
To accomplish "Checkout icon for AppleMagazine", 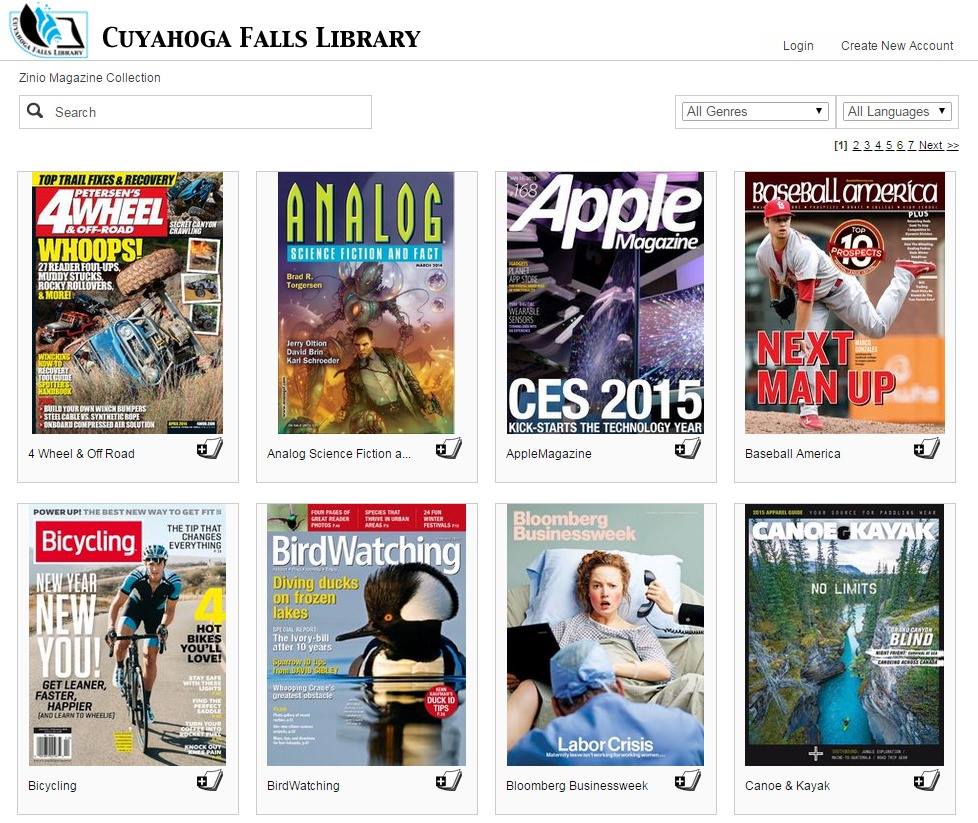I will (687, 449).
